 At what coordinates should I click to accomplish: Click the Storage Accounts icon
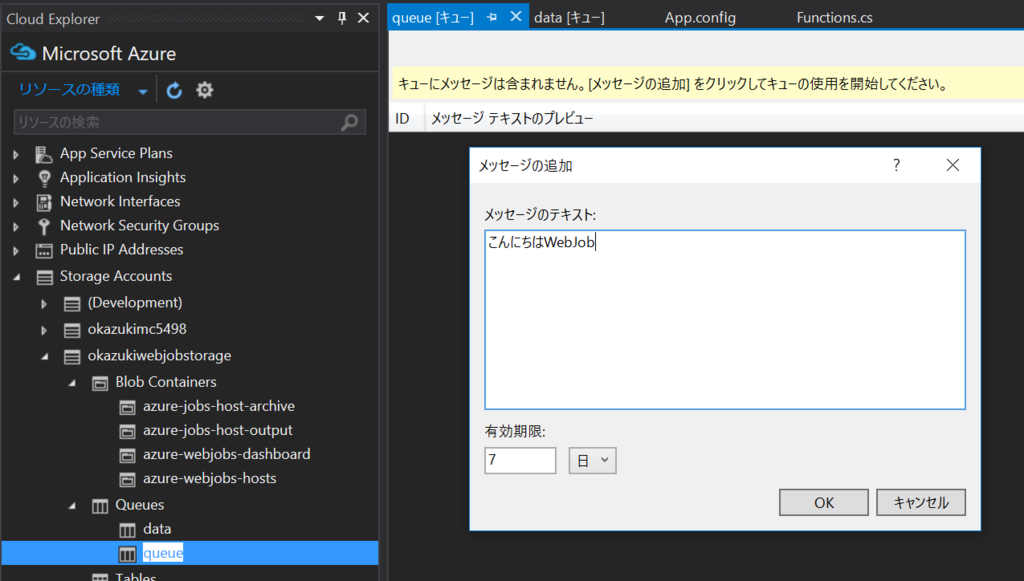[44, 277]
